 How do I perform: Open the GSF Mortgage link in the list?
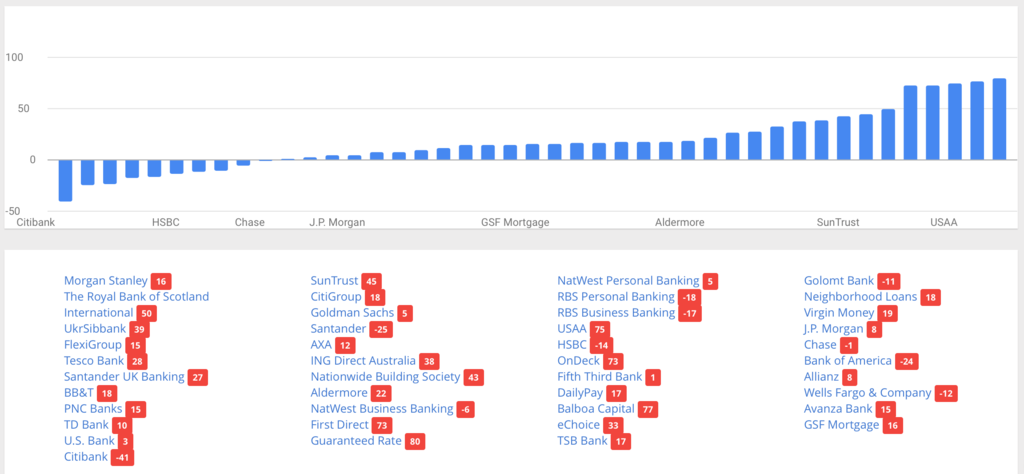tap(842, 424)
